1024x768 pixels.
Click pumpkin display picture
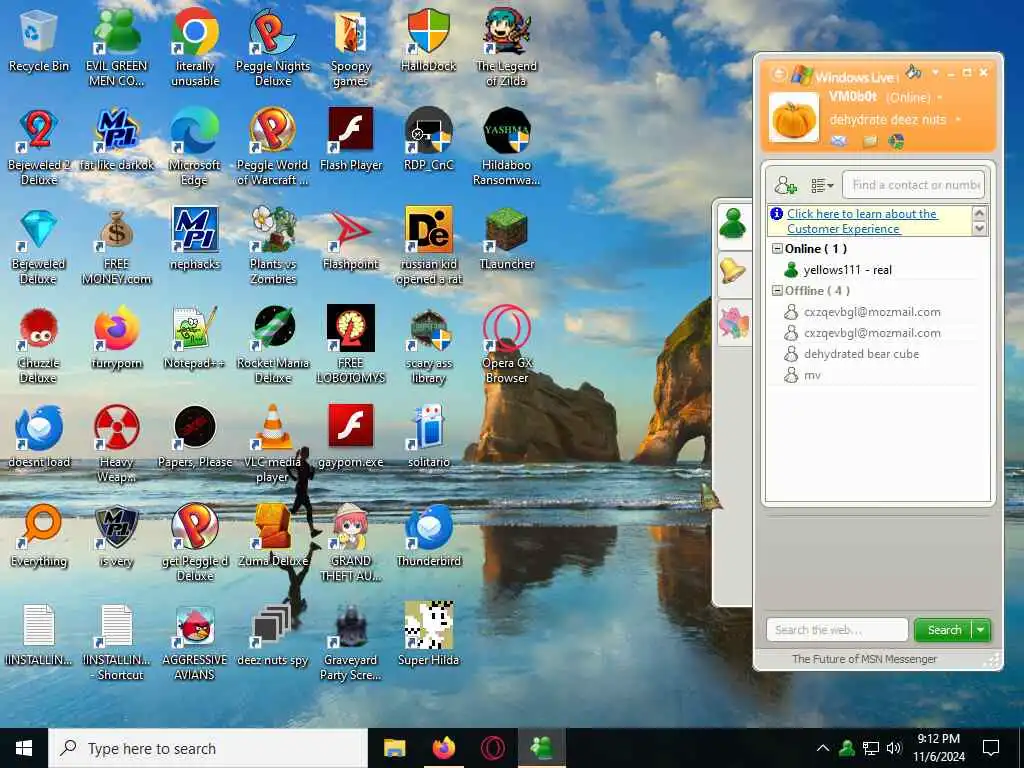[793, 118]
